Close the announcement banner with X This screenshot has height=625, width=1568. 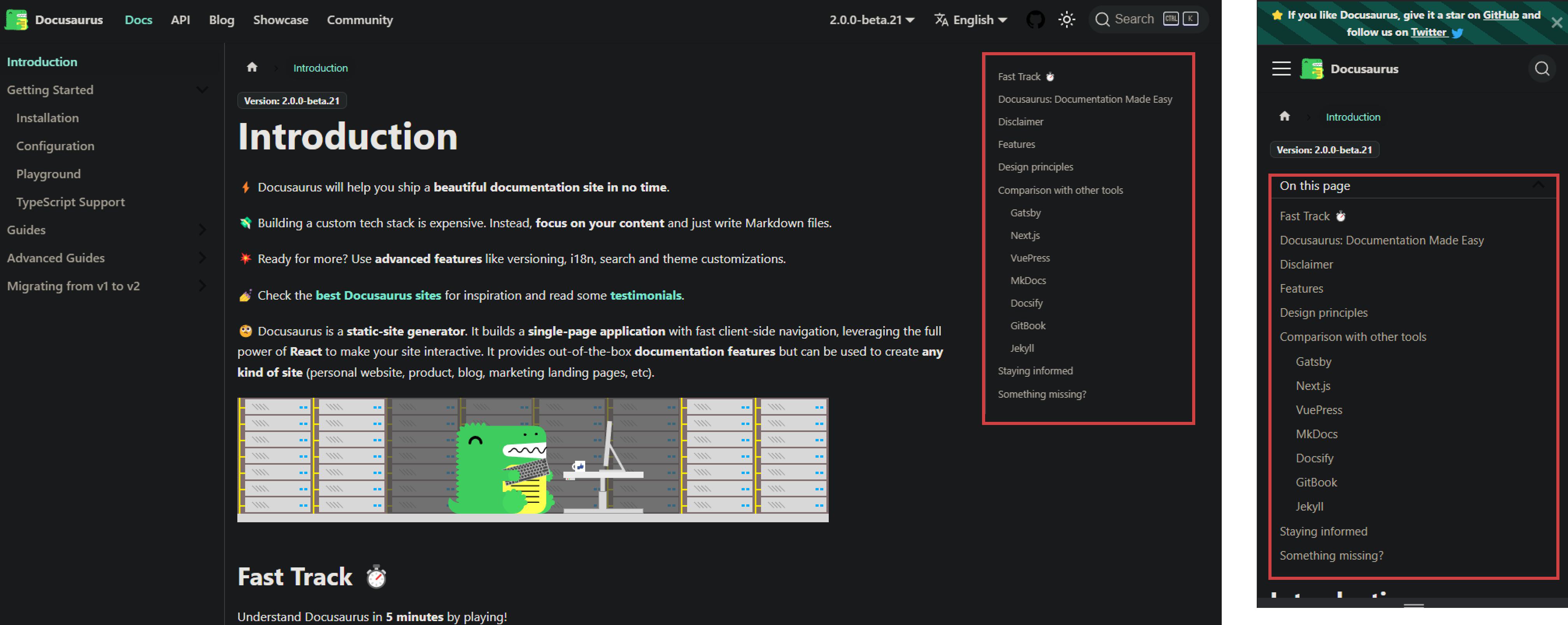click(1556, 23)
